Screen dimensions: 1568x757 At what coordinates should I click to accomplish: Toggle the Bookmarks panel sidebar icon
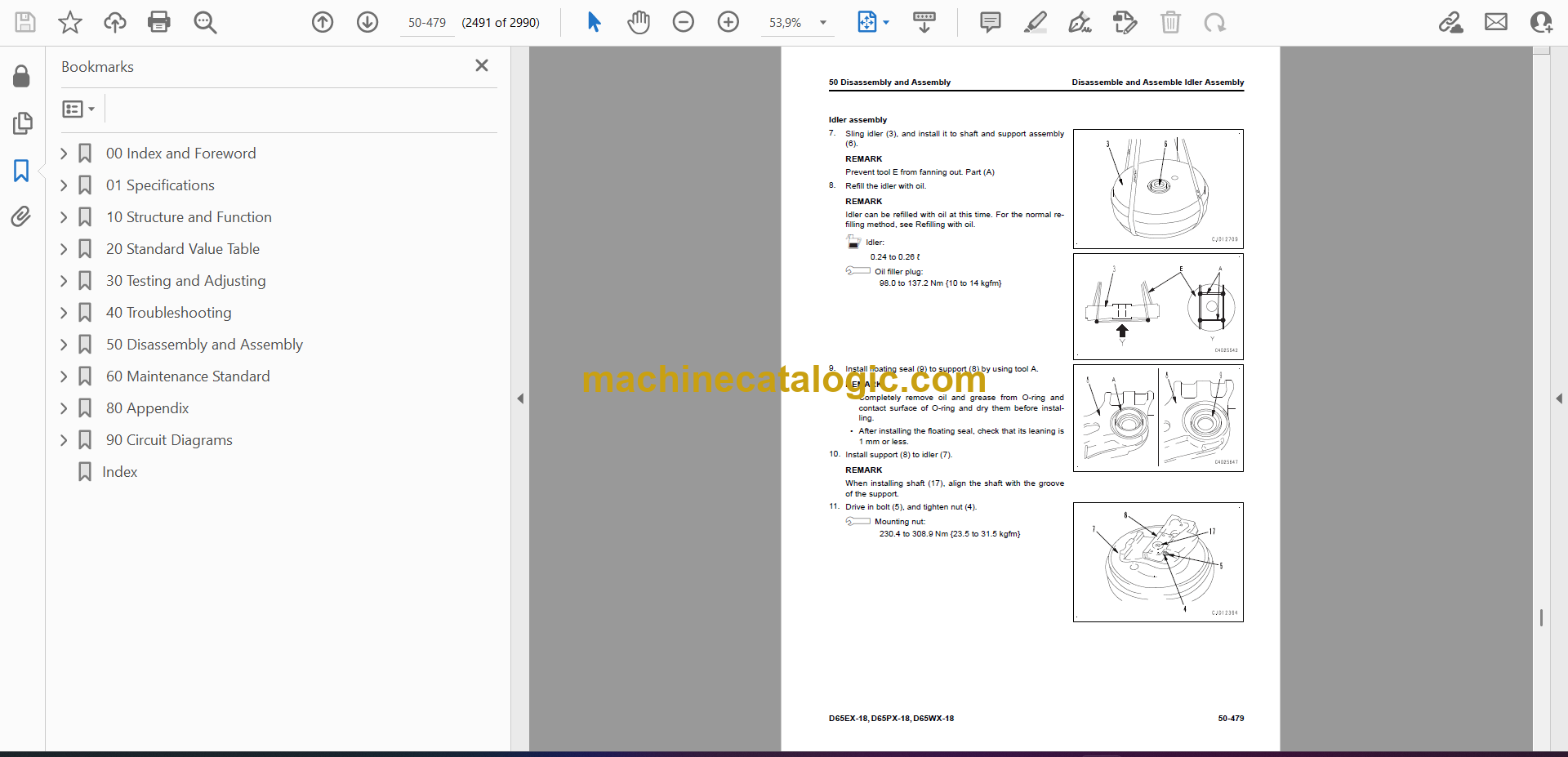[21, 171]
